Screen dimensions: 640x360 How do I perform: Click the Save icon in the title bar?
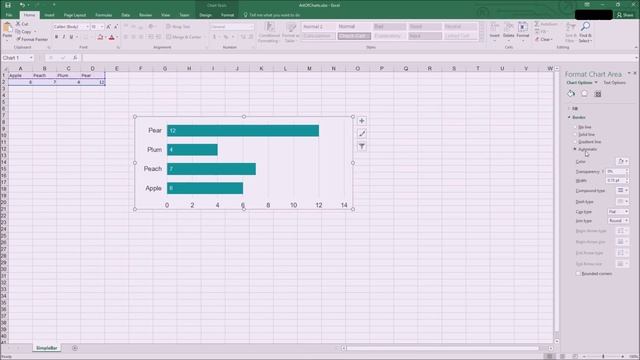[x=8, y=5]
